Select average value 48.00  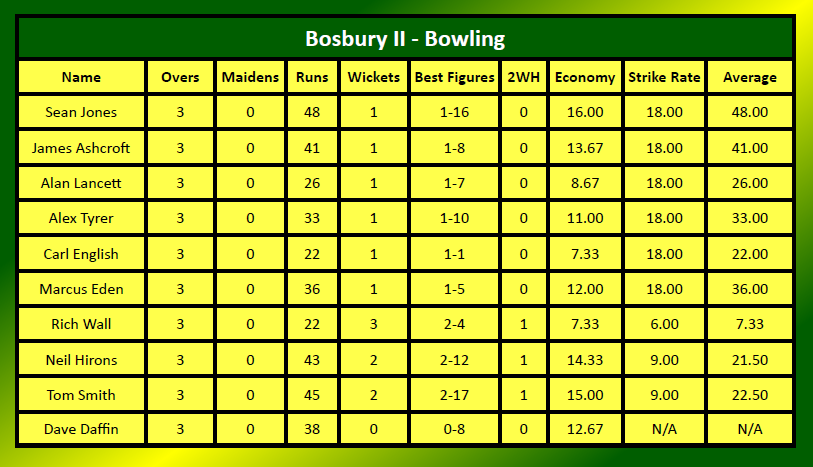pos(750,112)
